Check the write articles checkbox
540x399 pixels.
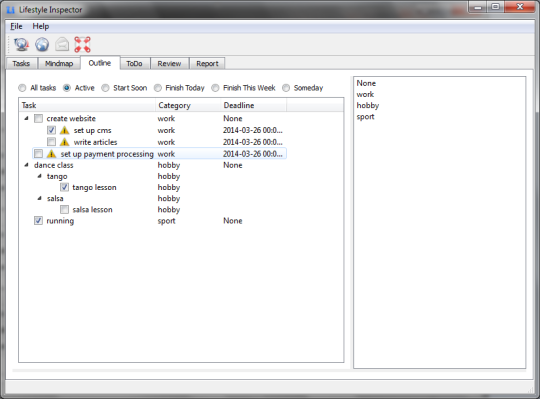click(x=51, y=142)
